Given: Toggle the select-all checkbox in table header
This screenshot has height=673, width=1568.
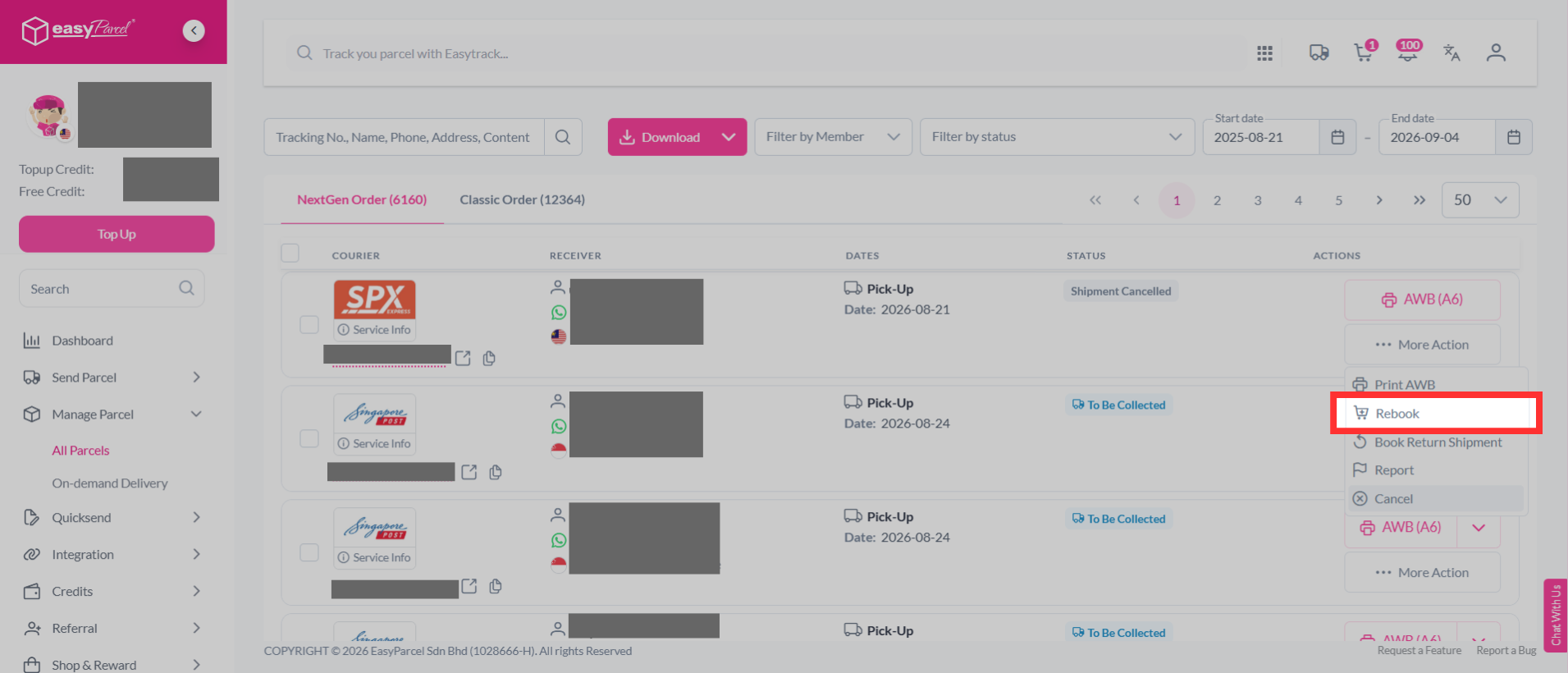Looking at the screenshot, I should pyautogui.click(x=290, y=253).
